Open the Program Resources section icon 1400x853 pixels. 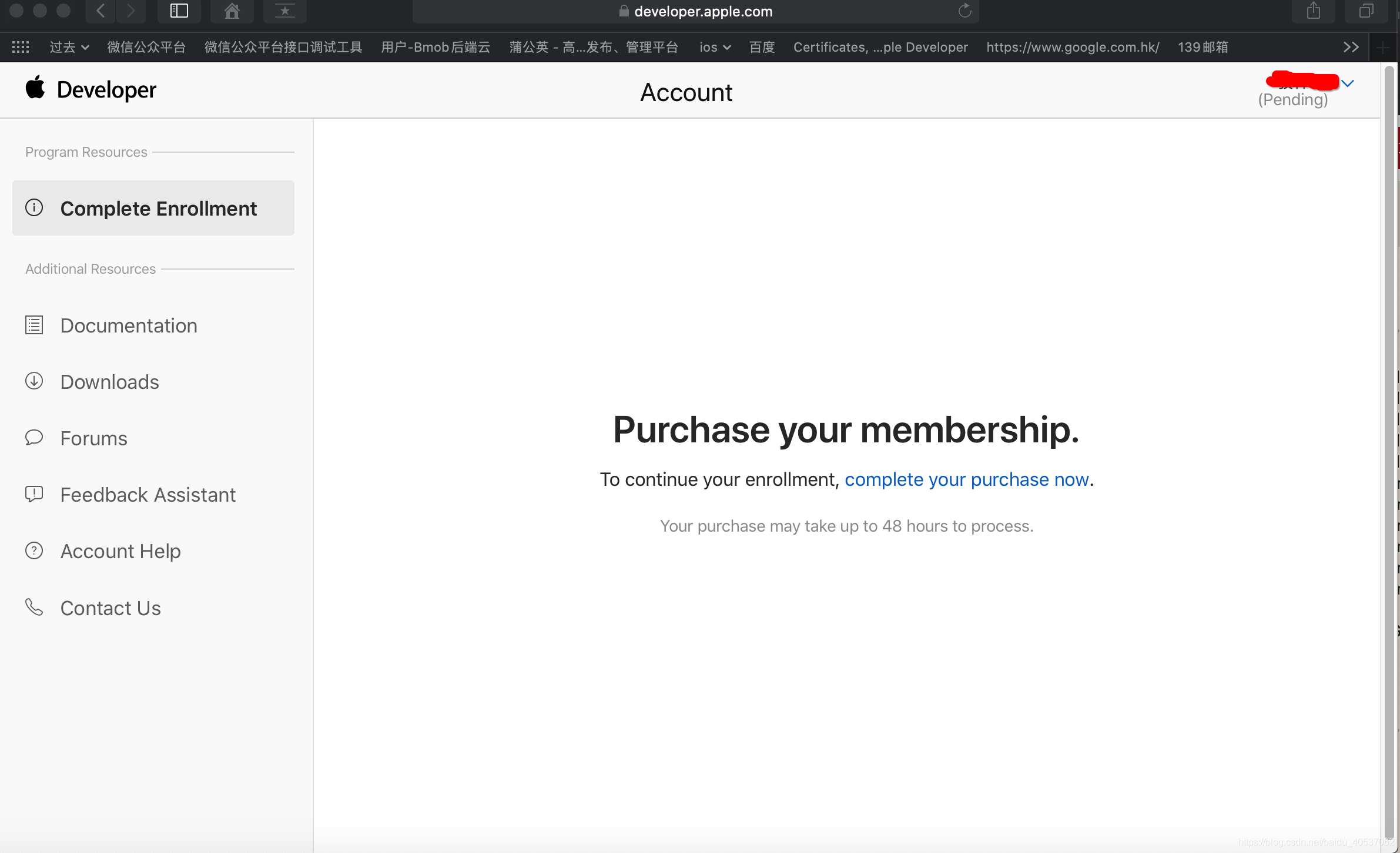pos(33,207)
